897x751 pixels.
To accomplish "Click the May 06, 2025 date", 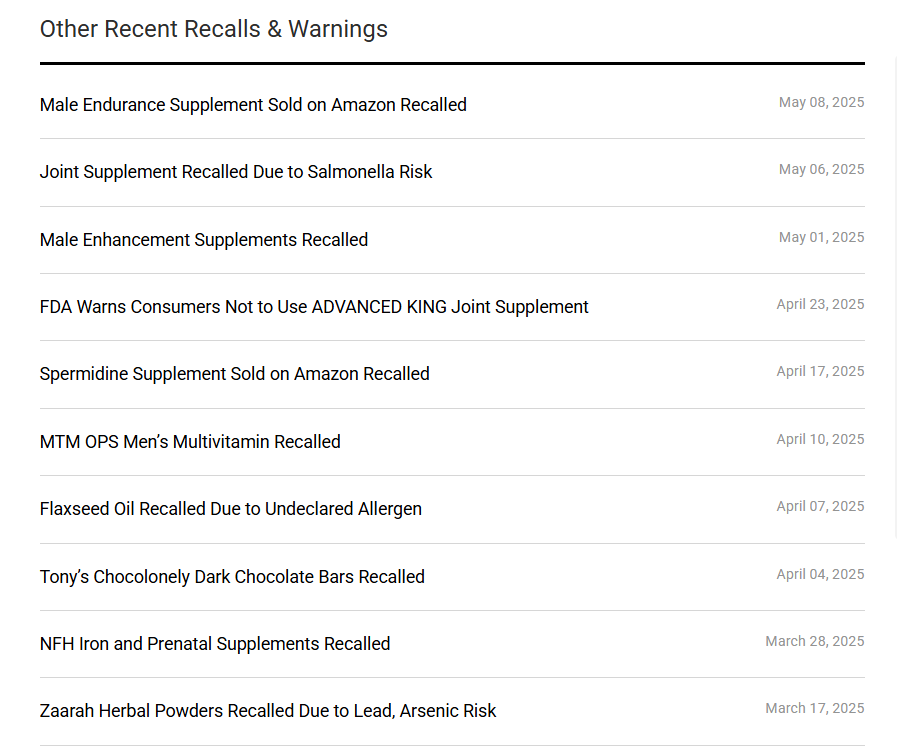I will pyautogui.click(x=821, y=169).
